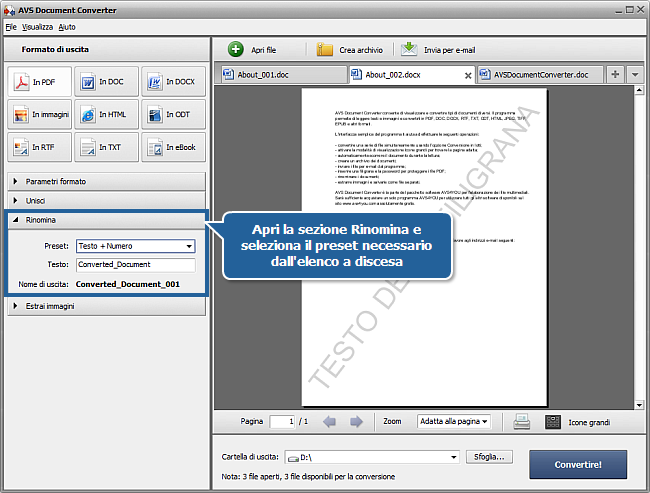Expand the Unisci section
Image resolution: width=650 pixels, height=493 pixels.
pos(107,201)
